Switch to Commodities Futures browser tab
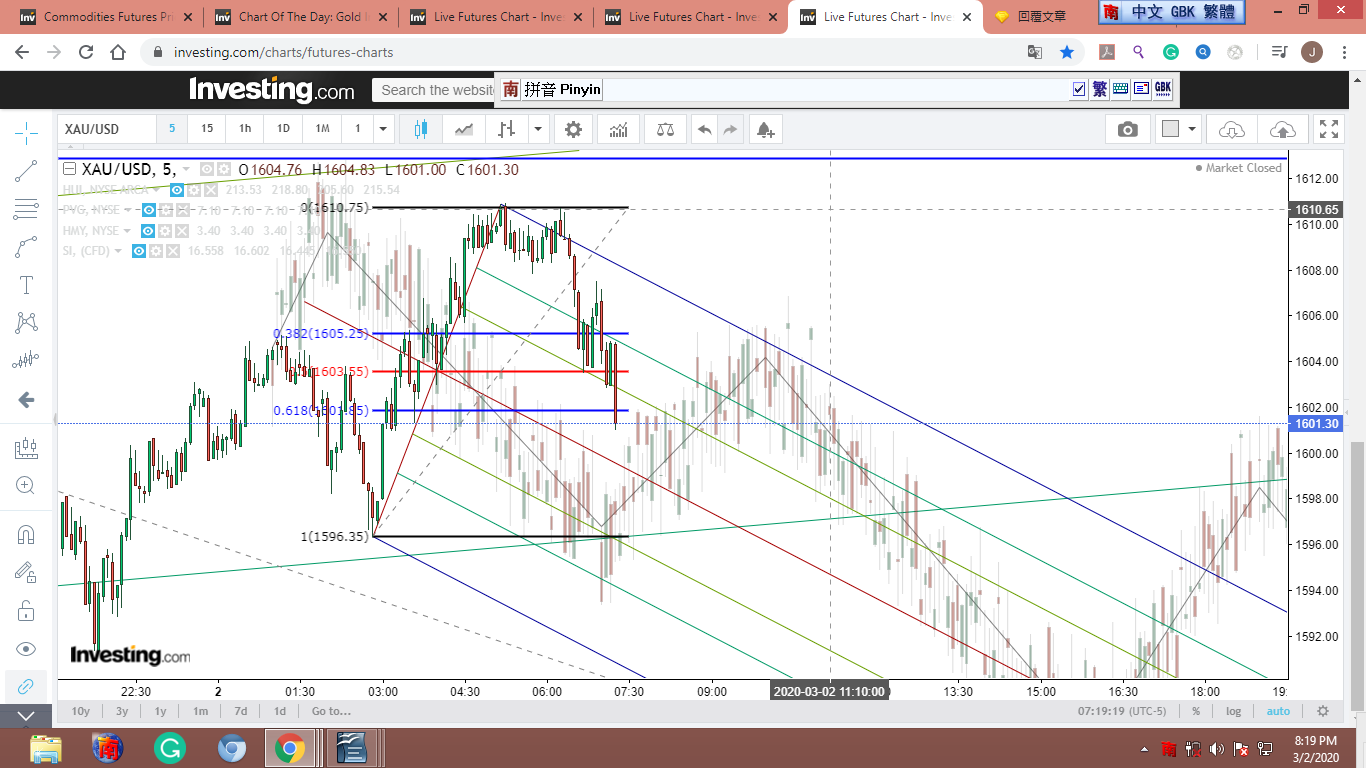This screenshot has width=1366, height=768. [100, 17]
